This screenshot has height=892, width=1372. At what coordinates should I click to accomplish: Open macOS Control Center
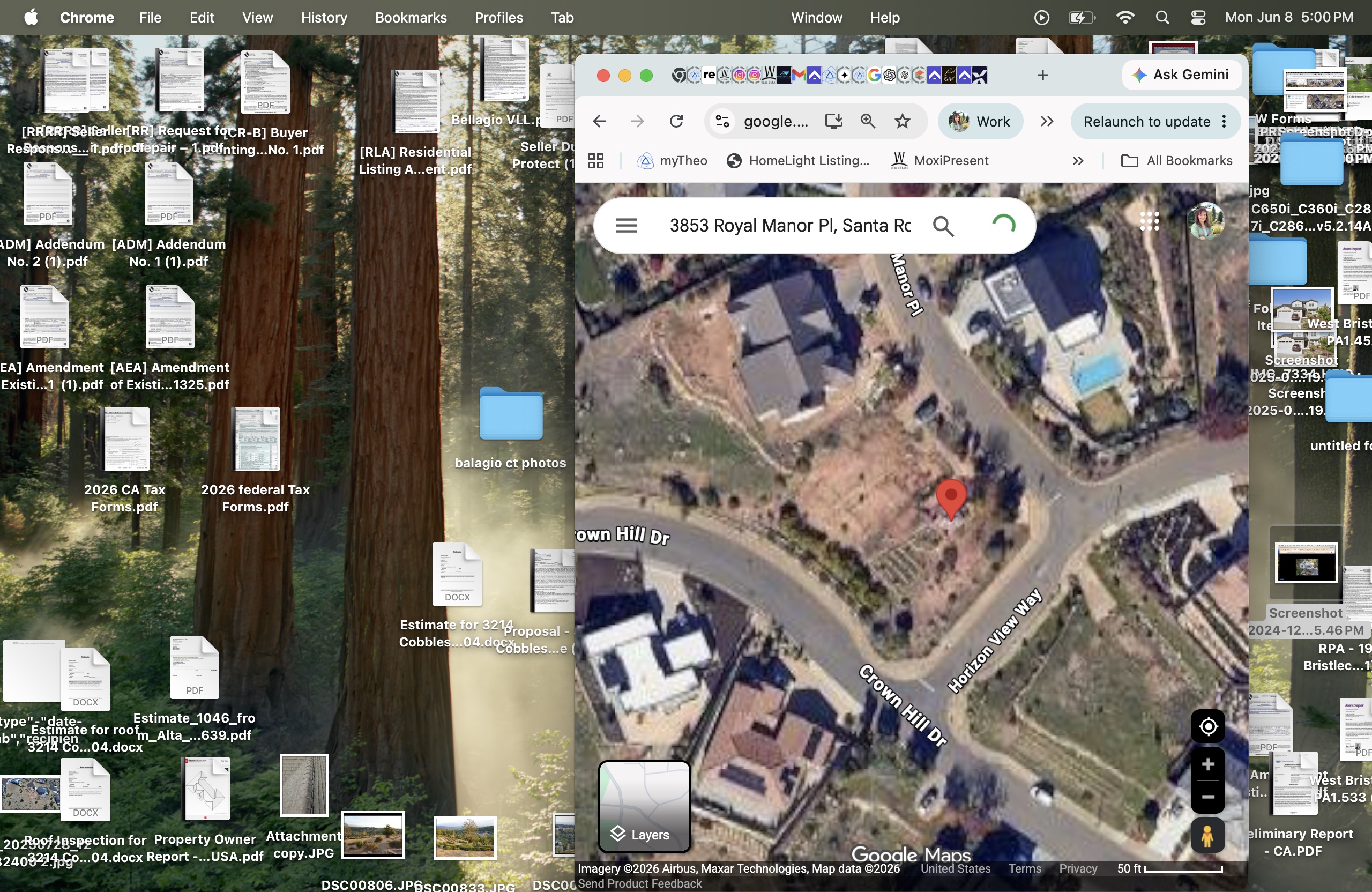(1198, 17)
